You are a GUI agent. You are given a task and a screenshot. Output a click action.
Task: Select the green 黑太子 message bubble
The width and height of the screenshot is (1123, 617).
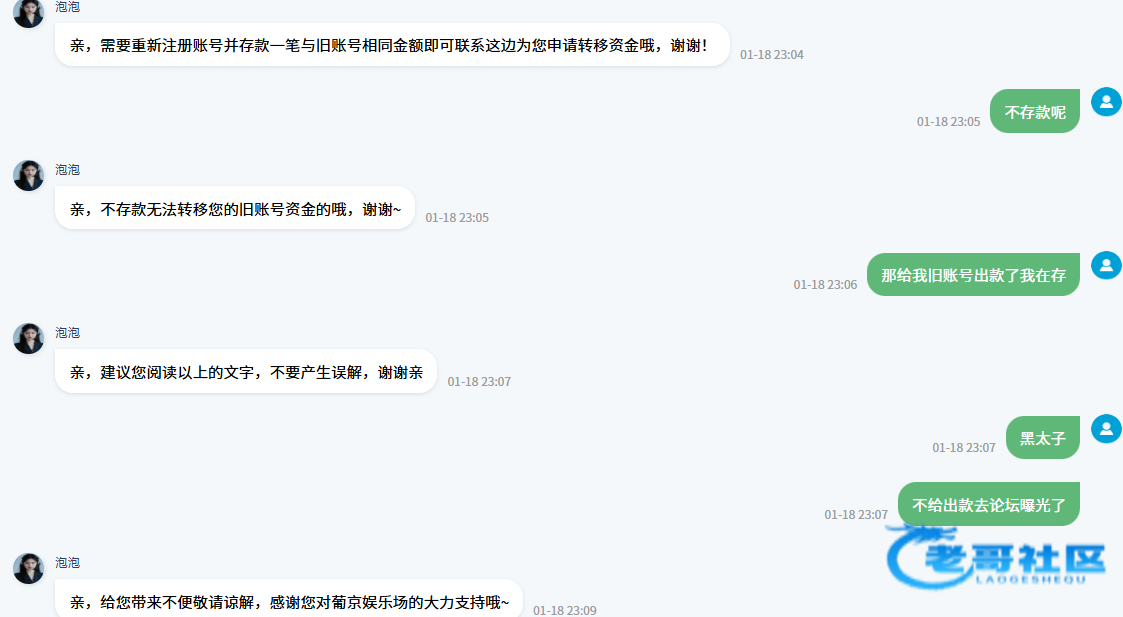point(1043,437)
